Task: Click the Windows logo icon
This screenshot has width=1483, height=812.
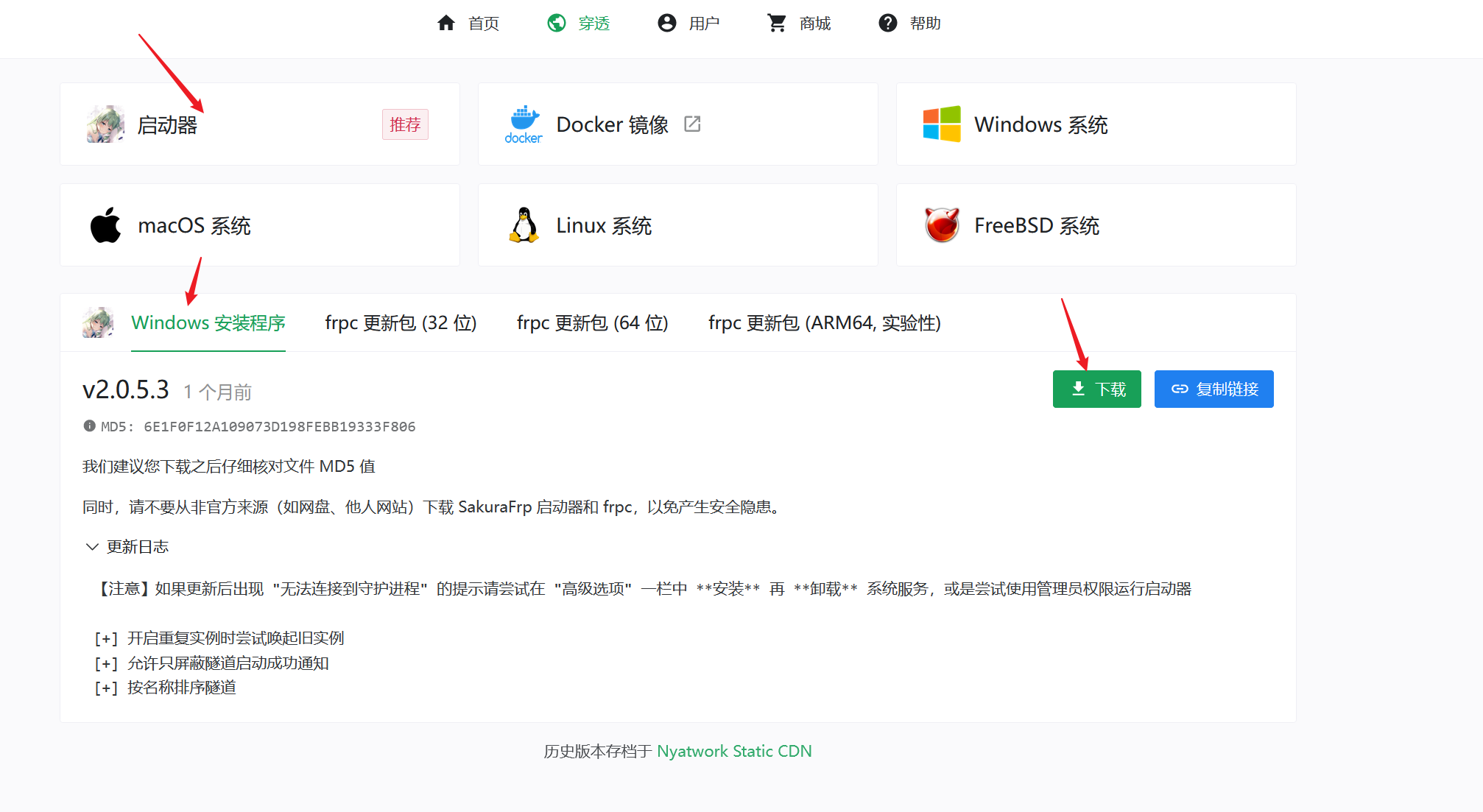Action: (x=942, y=124)
